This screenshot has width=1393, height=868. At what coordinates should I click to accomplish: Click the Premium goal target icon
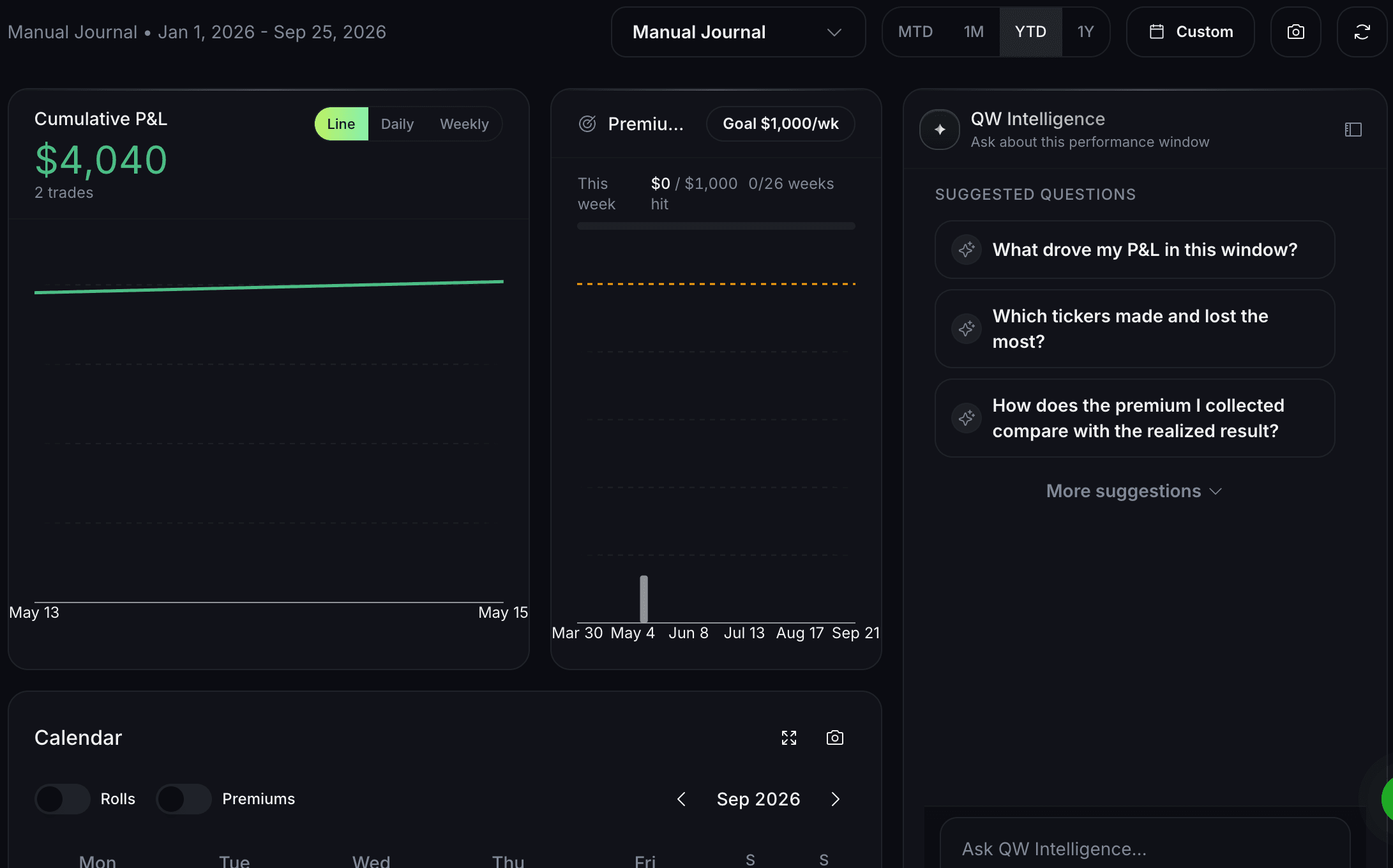[x=587, y=124]
